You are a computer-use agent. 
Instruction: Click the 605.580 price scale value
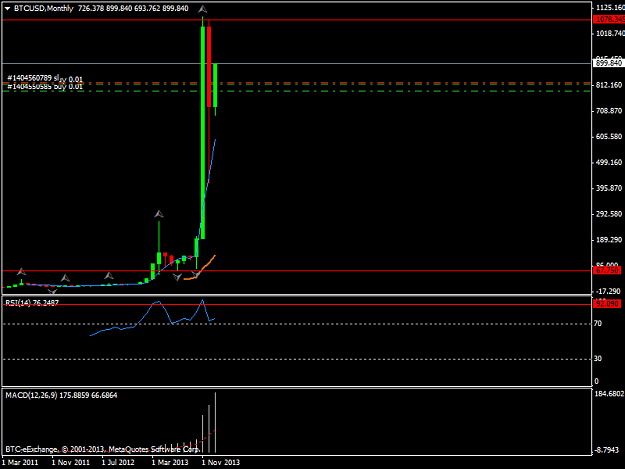click(x=609, y=137)
